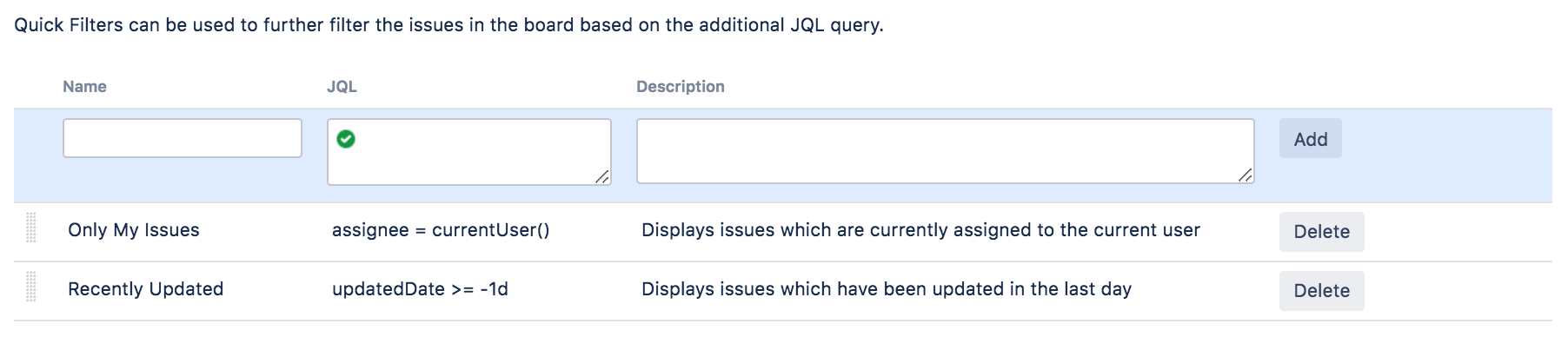Click the green JQL valid checkmark icon
Screen dimensions: 1568x337
point(346,139)
